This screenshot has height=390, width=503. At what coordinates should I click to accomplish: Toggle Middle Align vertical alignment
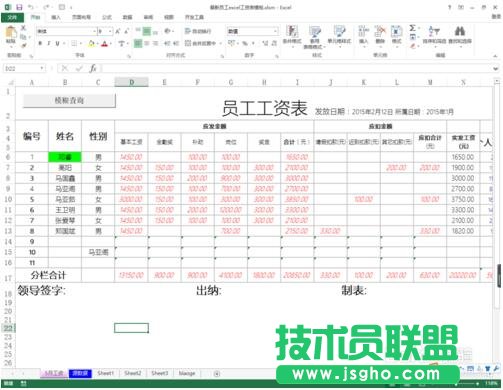pyautogui.click(x=147, y=31)
